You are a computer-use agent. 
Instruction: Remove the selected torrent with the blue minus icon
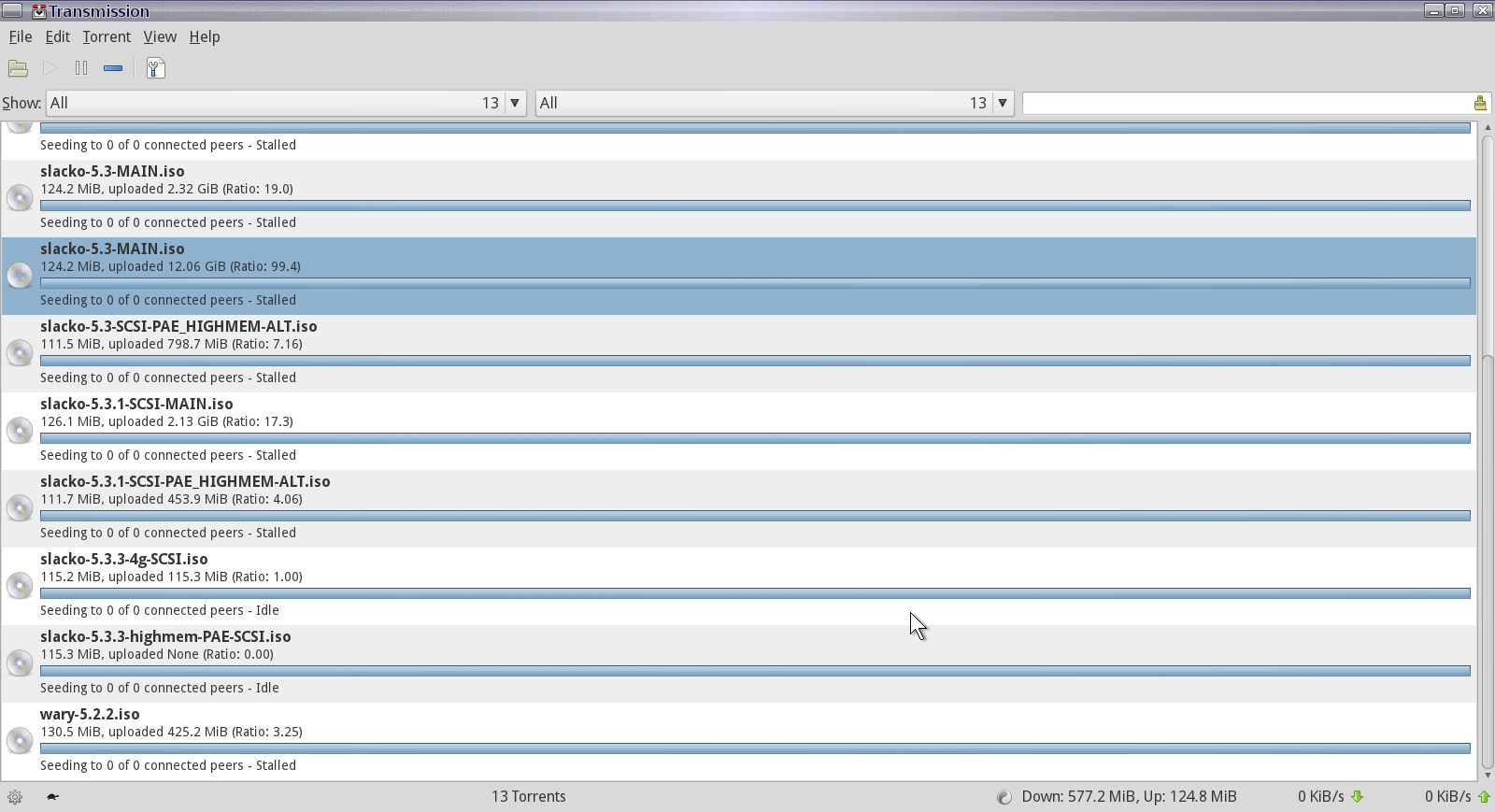pyautogui.click(x=113, y=68)
